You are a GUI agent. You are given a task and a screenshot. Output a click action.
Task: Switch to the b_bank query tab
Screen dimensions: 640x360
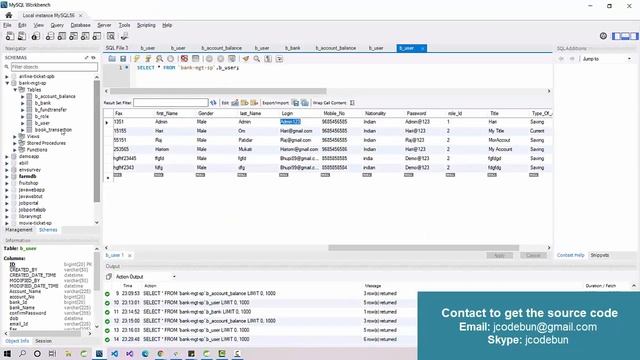pyautogui.click(x=293, y=48)
